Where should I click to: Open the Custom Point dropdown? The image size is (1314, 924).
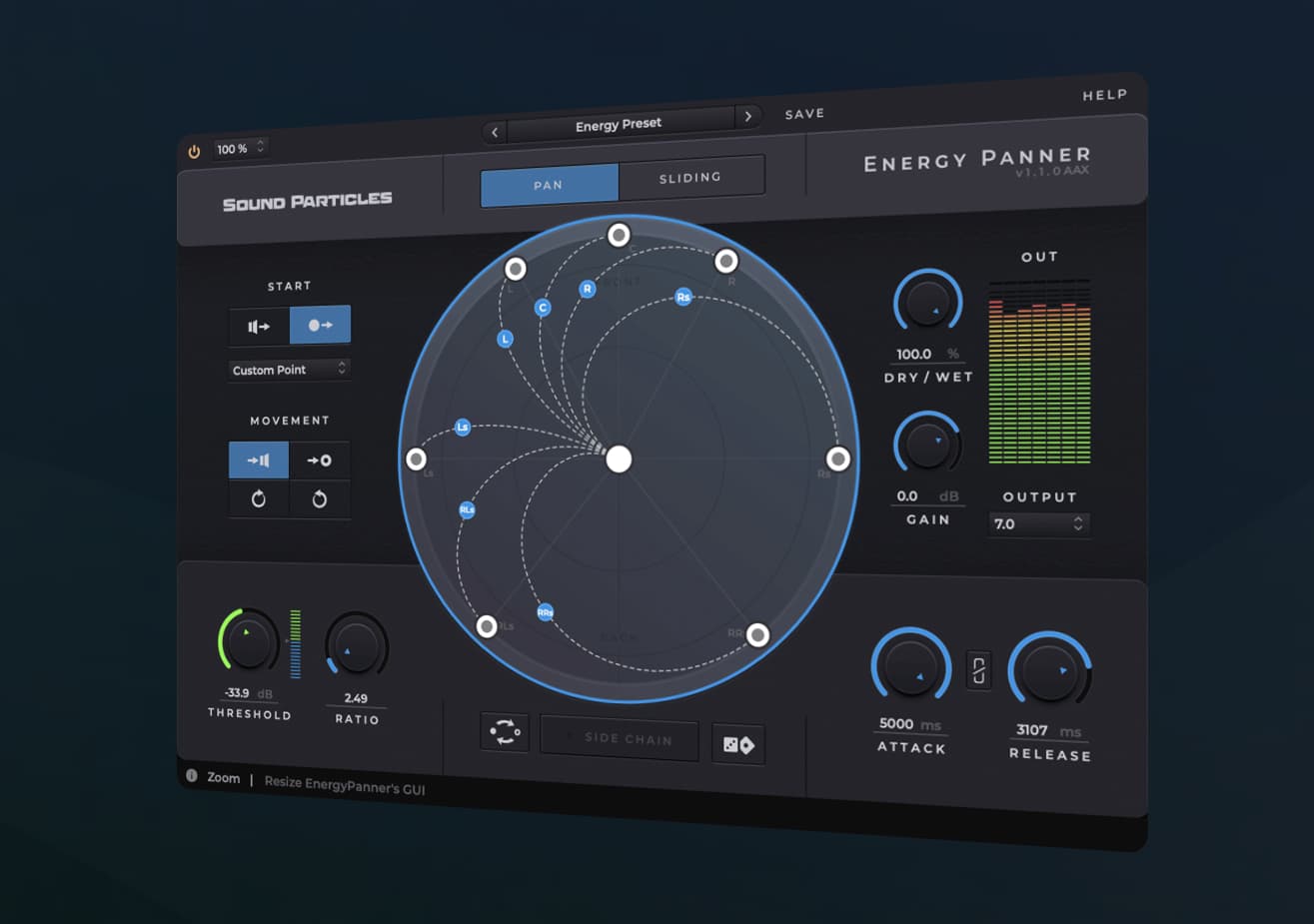coord(289,370)
